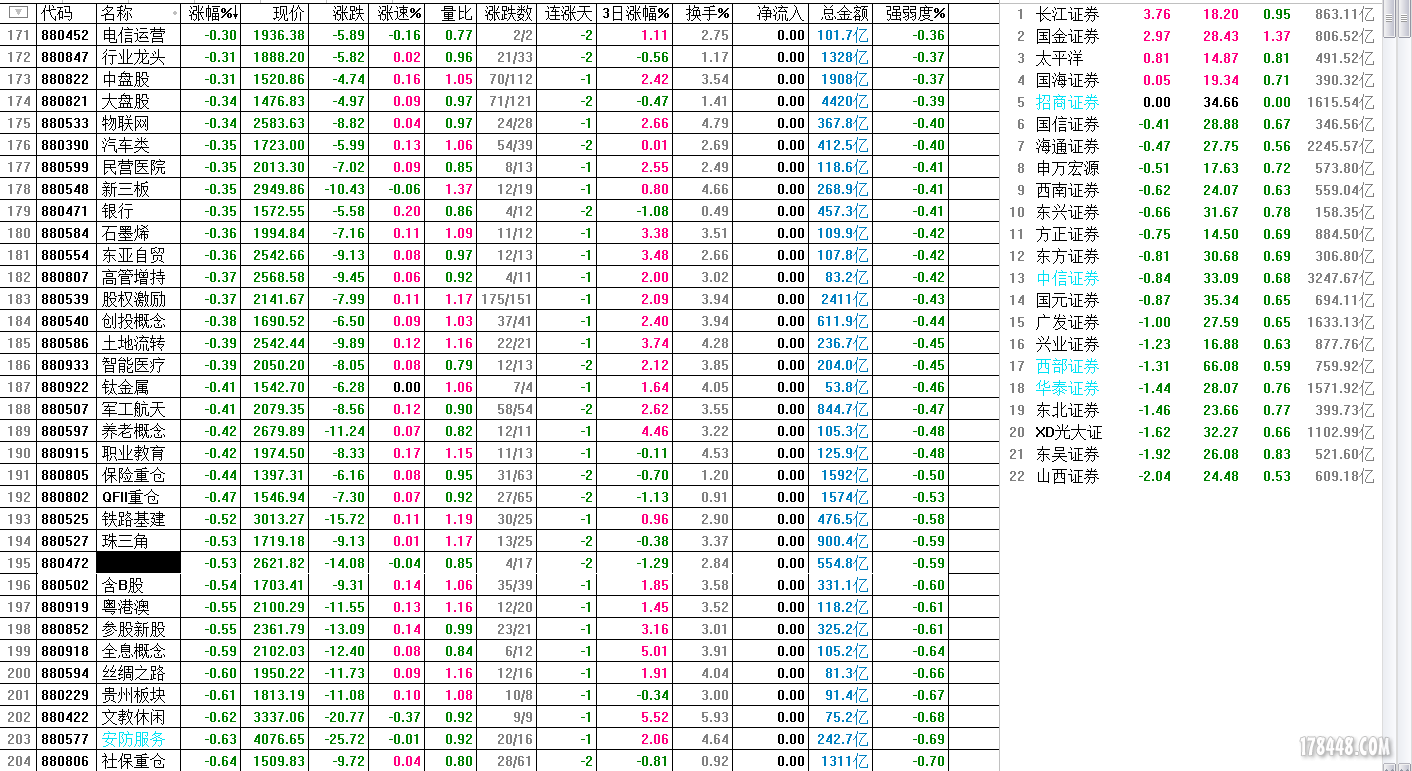1412x771 pixels.
Task: Select the 职业教育 sector name
Action: click(x=133, y=453)
